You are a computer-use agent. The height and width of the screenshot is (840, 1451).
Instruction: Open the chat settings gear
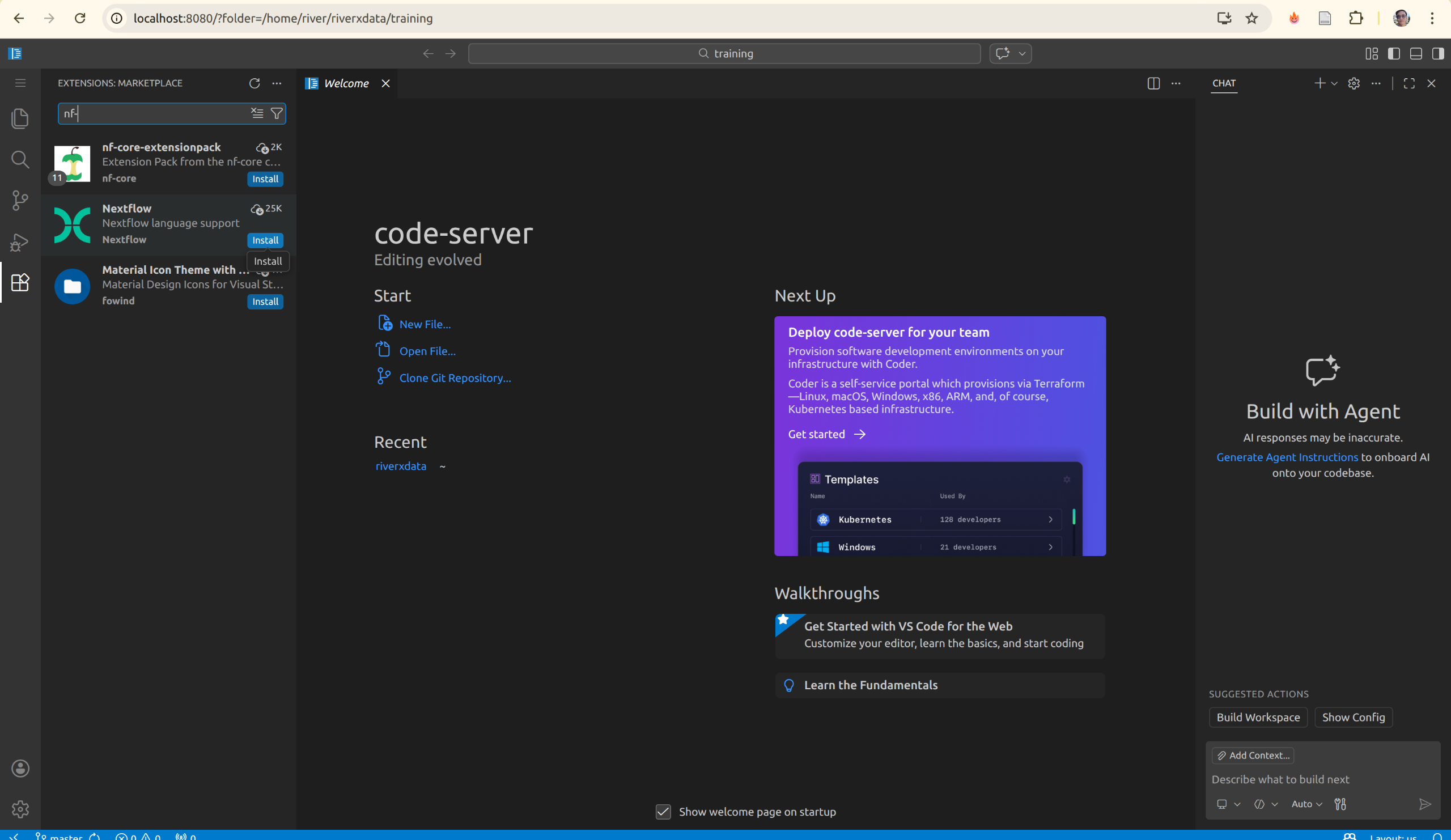coord(1353,83)
